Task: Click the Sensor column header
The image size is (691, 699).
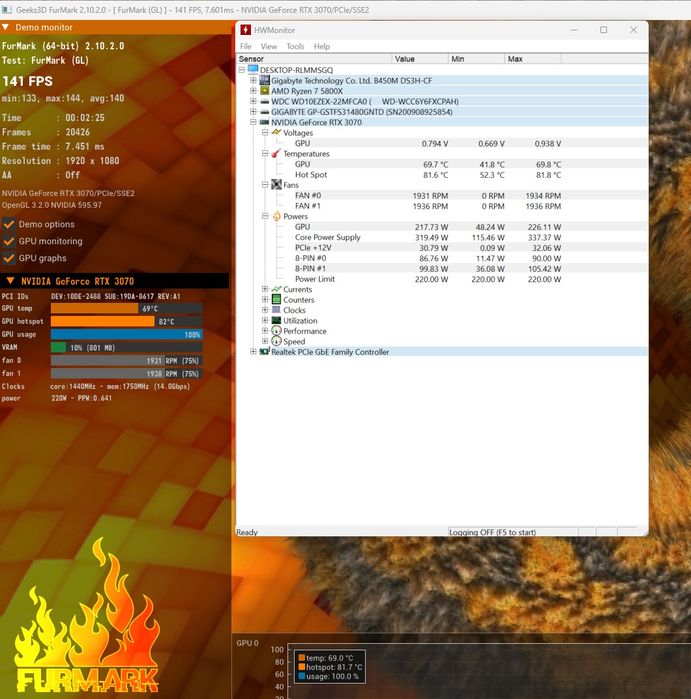Action: (x=314, y=59)
